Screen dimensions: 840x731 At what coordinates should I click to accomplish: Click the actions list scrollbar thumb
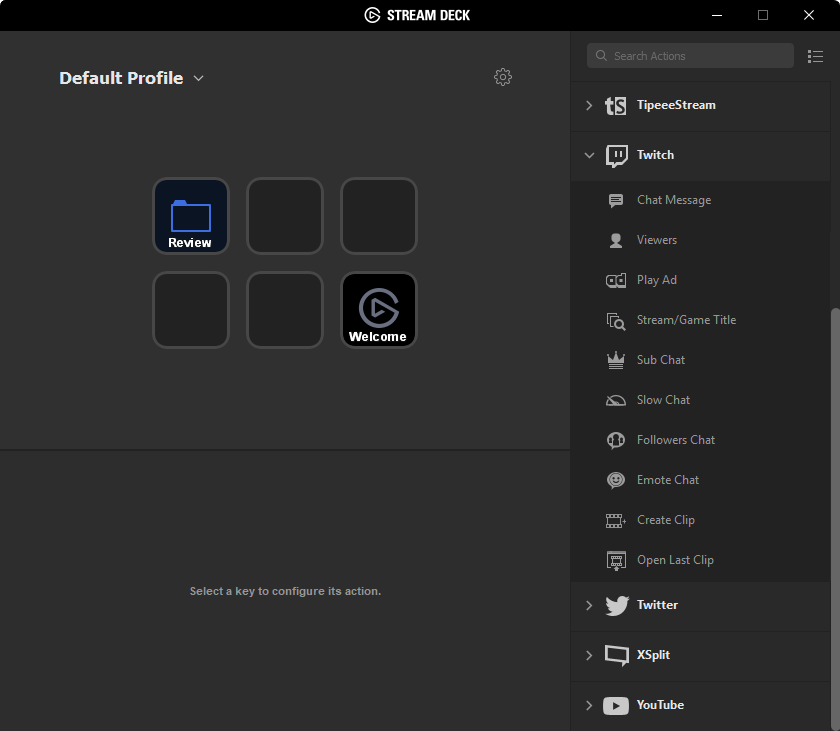pos(835,519)
